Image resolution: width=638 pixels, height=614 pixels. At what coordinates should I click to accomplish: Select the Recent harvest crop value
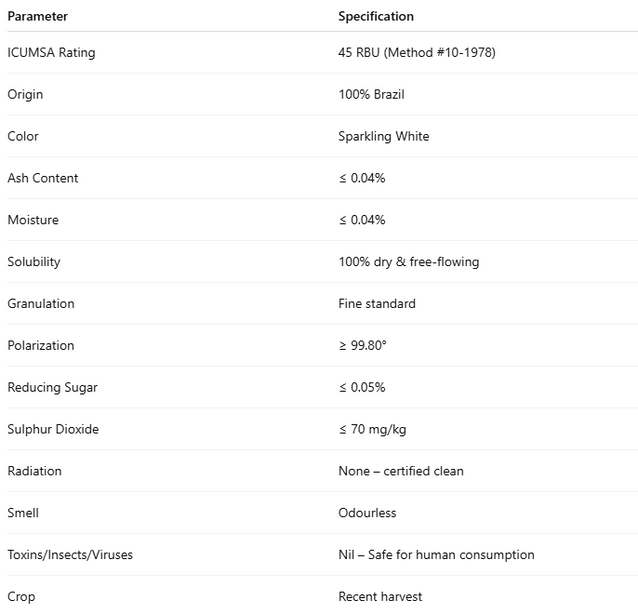pos(380,597)
